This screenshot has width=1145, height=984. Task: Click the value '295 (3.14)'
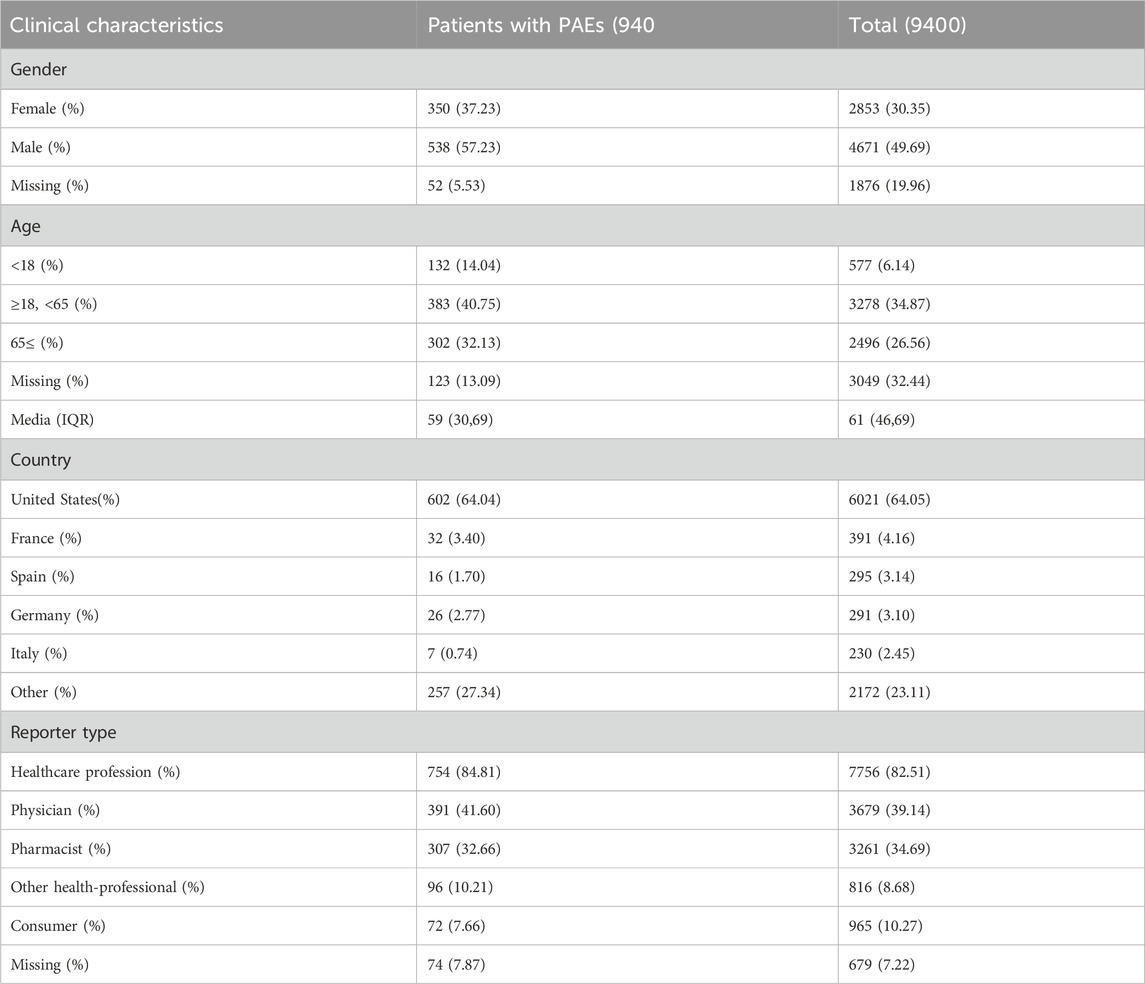[x=881, y=577]
